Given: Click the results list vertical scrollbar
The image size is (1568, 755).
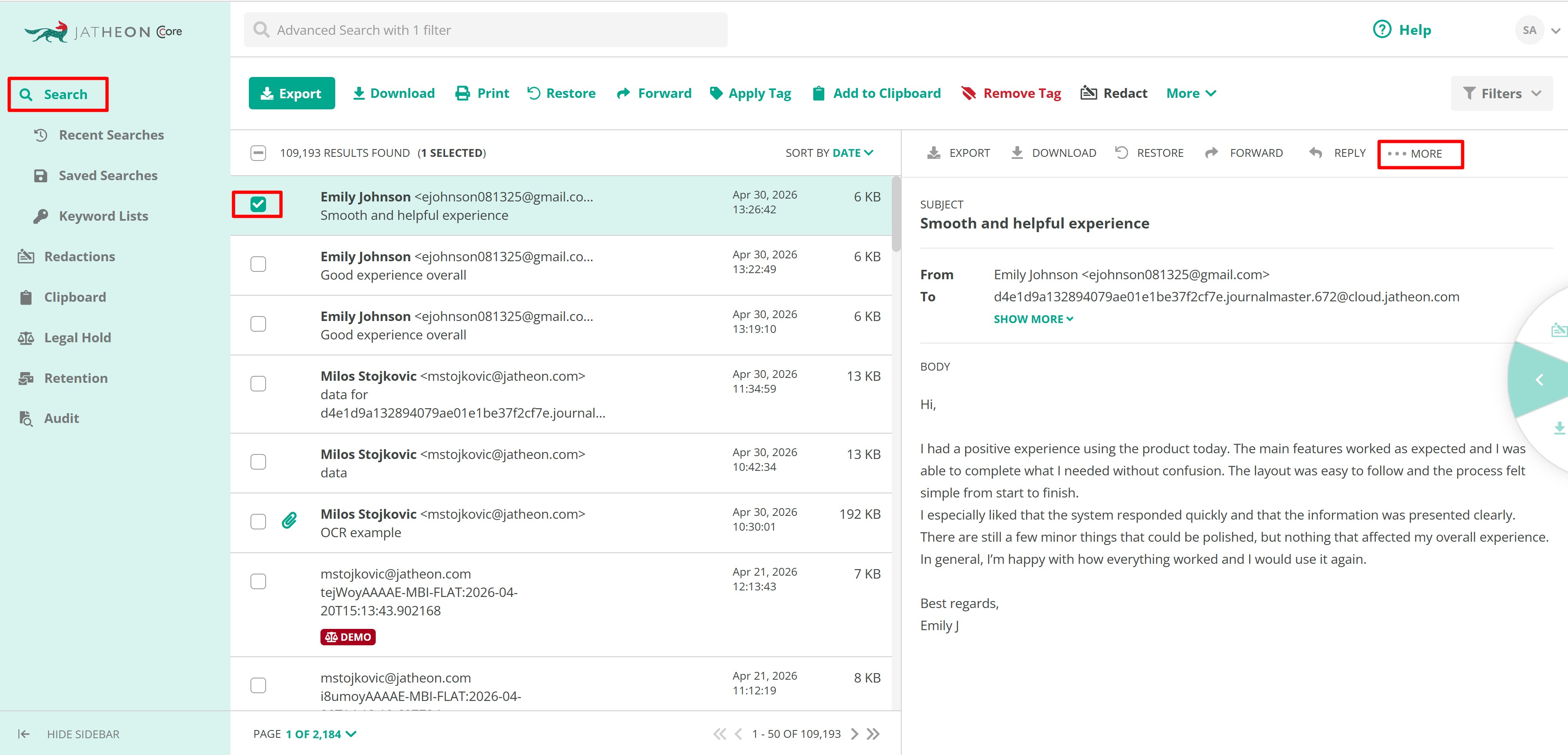Looking at the screenshot, I should 896,214.
